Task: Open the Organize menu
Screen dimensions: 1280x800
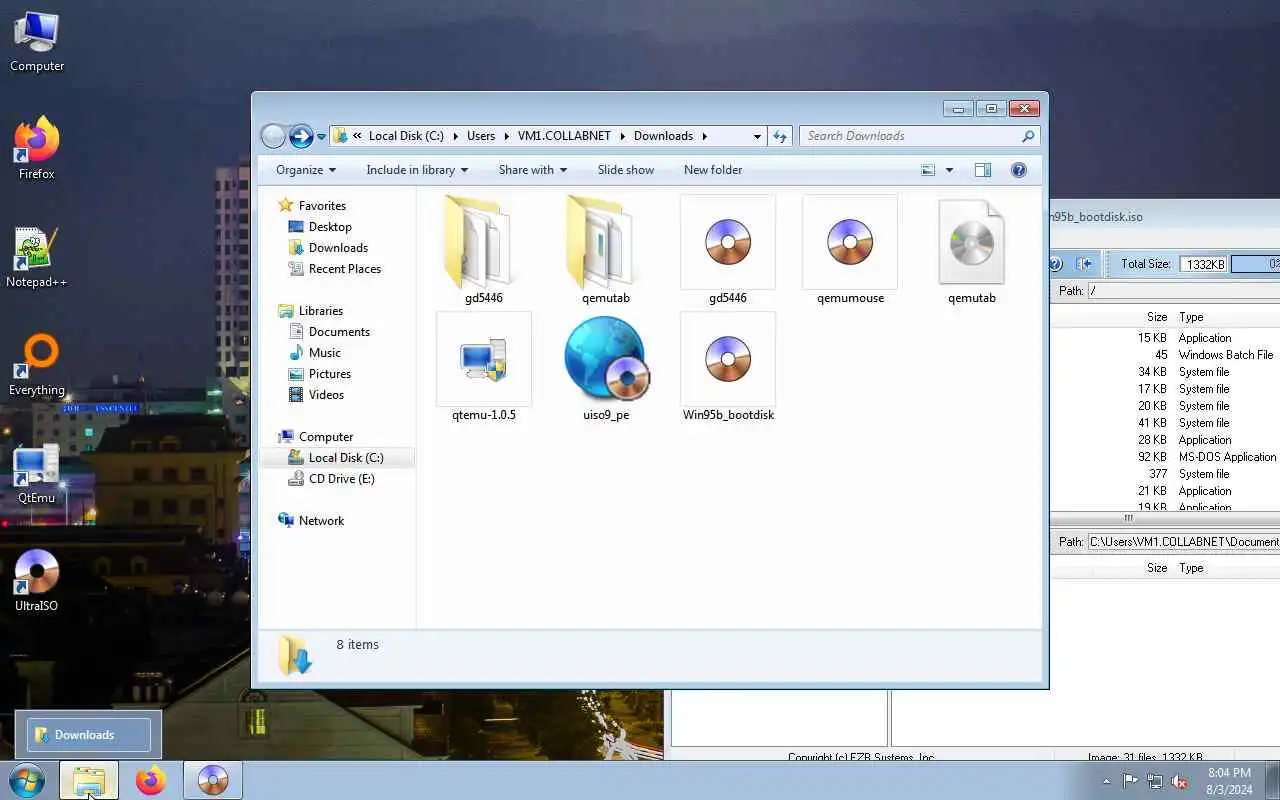Action: 306,170
